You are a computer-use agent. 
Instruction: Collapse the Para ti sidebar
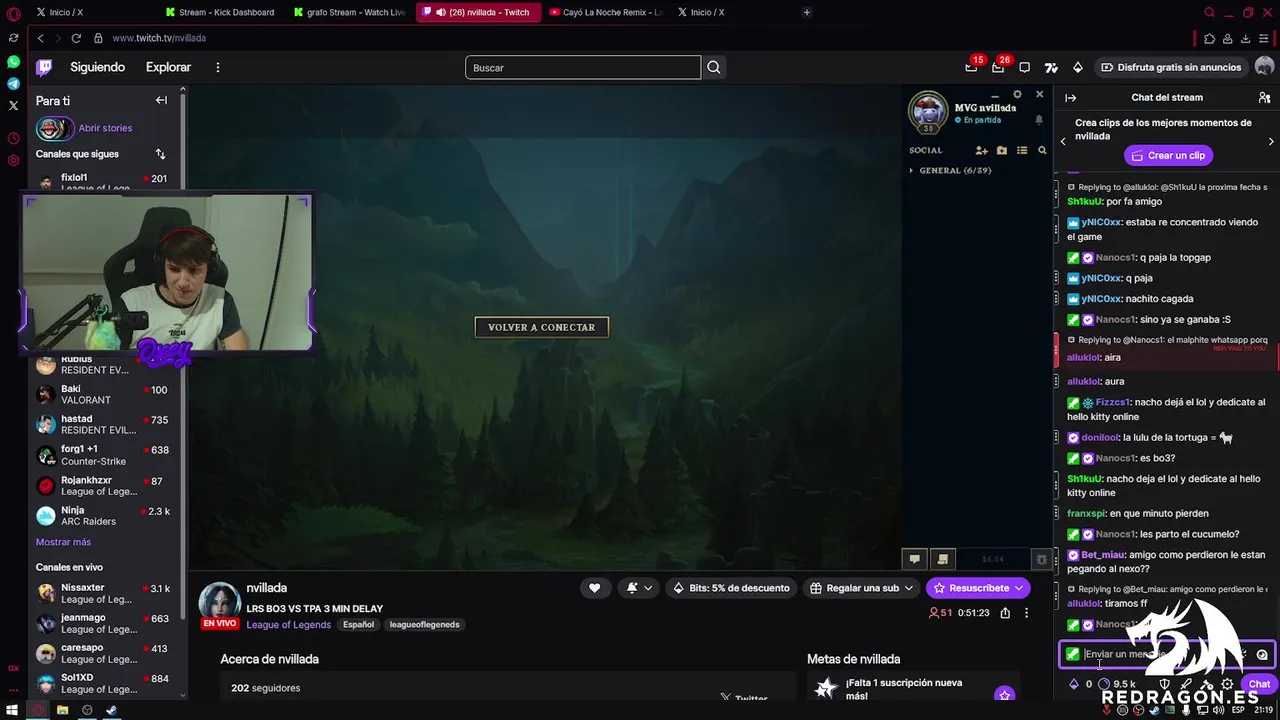point(161,100)
